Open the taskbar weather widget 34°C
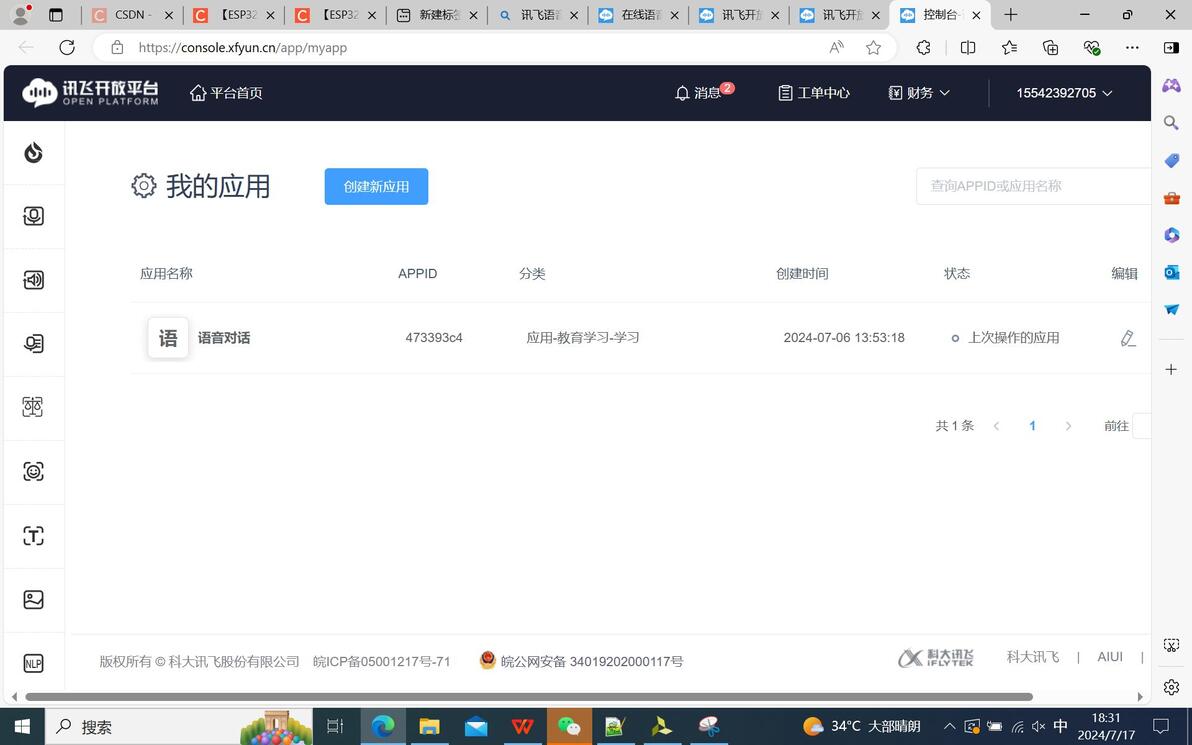 coord(861,727)
